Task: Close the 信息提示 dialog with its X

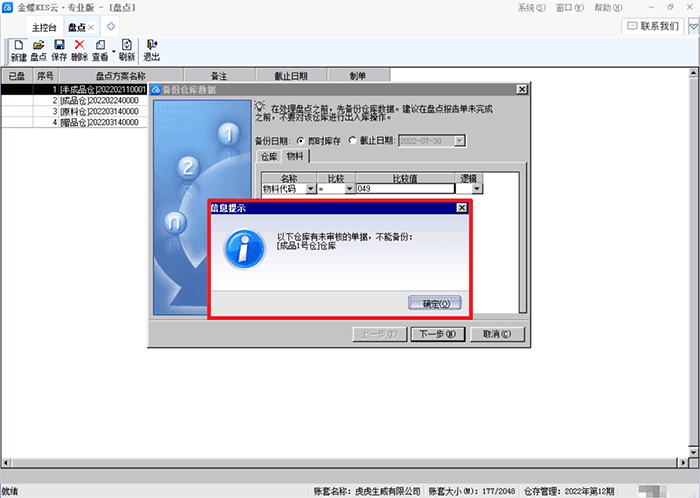Action: pyautogui.click(x=462, y=208)
